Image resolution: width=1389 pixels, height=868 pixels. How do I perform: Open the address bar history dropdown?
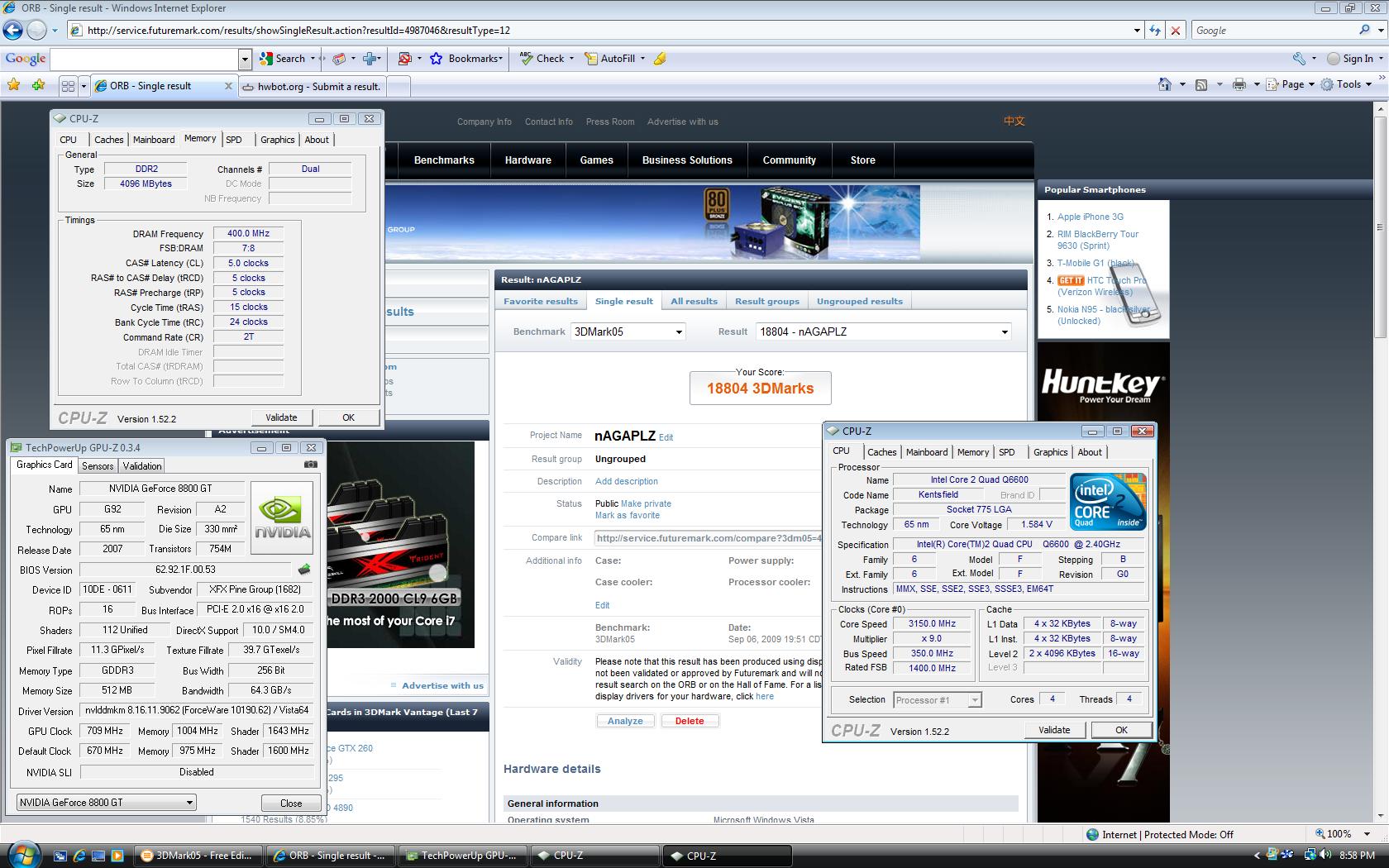(x=1137, y=31)
